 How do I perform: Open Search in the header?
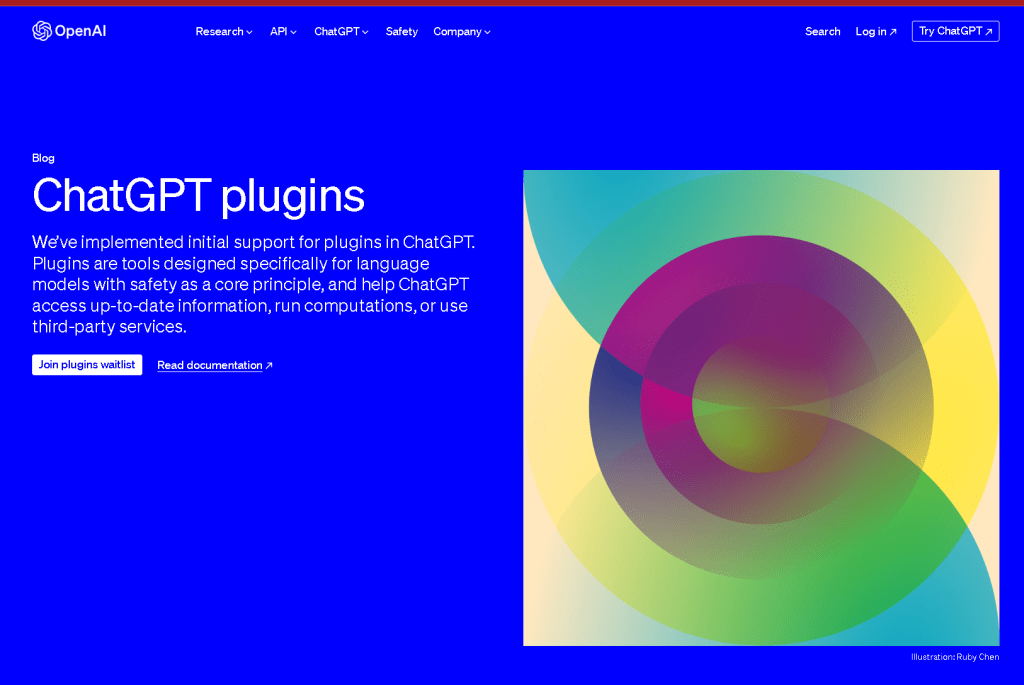[x=822, y=31]
